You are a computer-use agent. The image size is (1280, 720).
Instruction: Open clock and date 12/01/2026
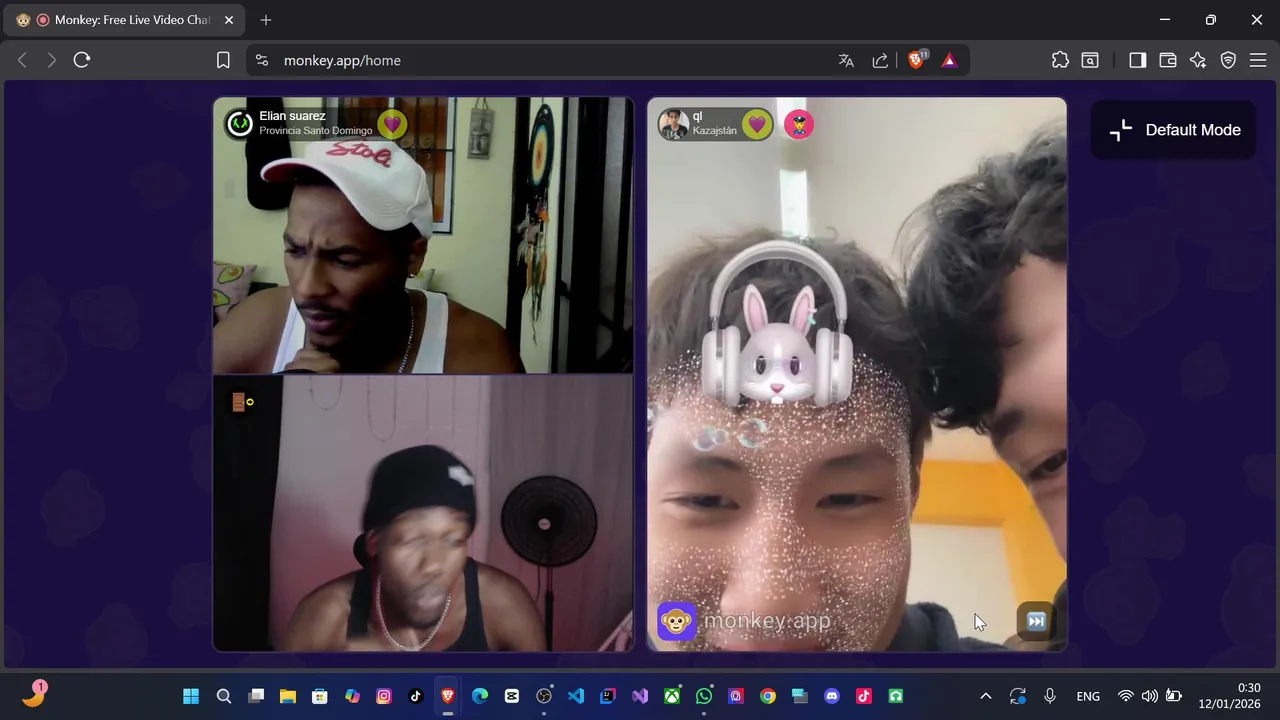tap(1230, 696)
